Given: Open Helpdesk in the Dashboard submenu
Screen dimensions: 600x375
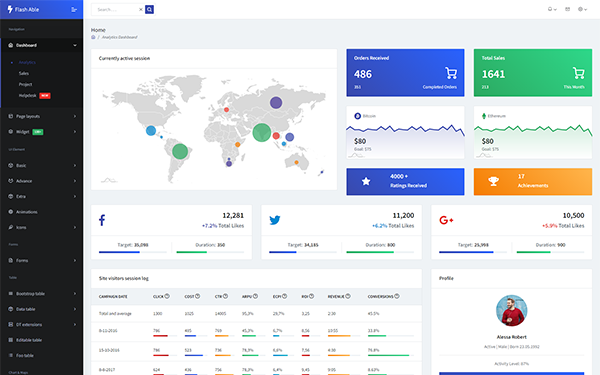Looking at the screenshot, I should [28, 95].
